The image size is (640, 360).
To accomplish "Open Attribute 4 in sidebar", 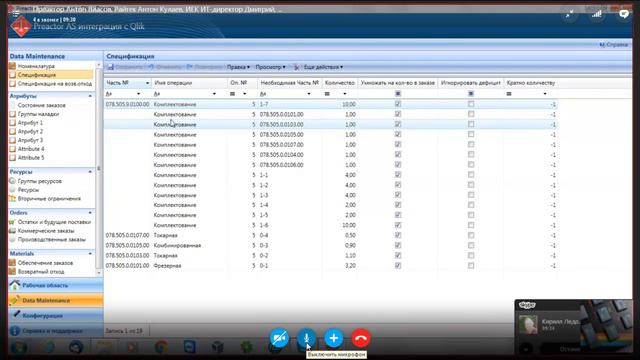I will (31, 149).
